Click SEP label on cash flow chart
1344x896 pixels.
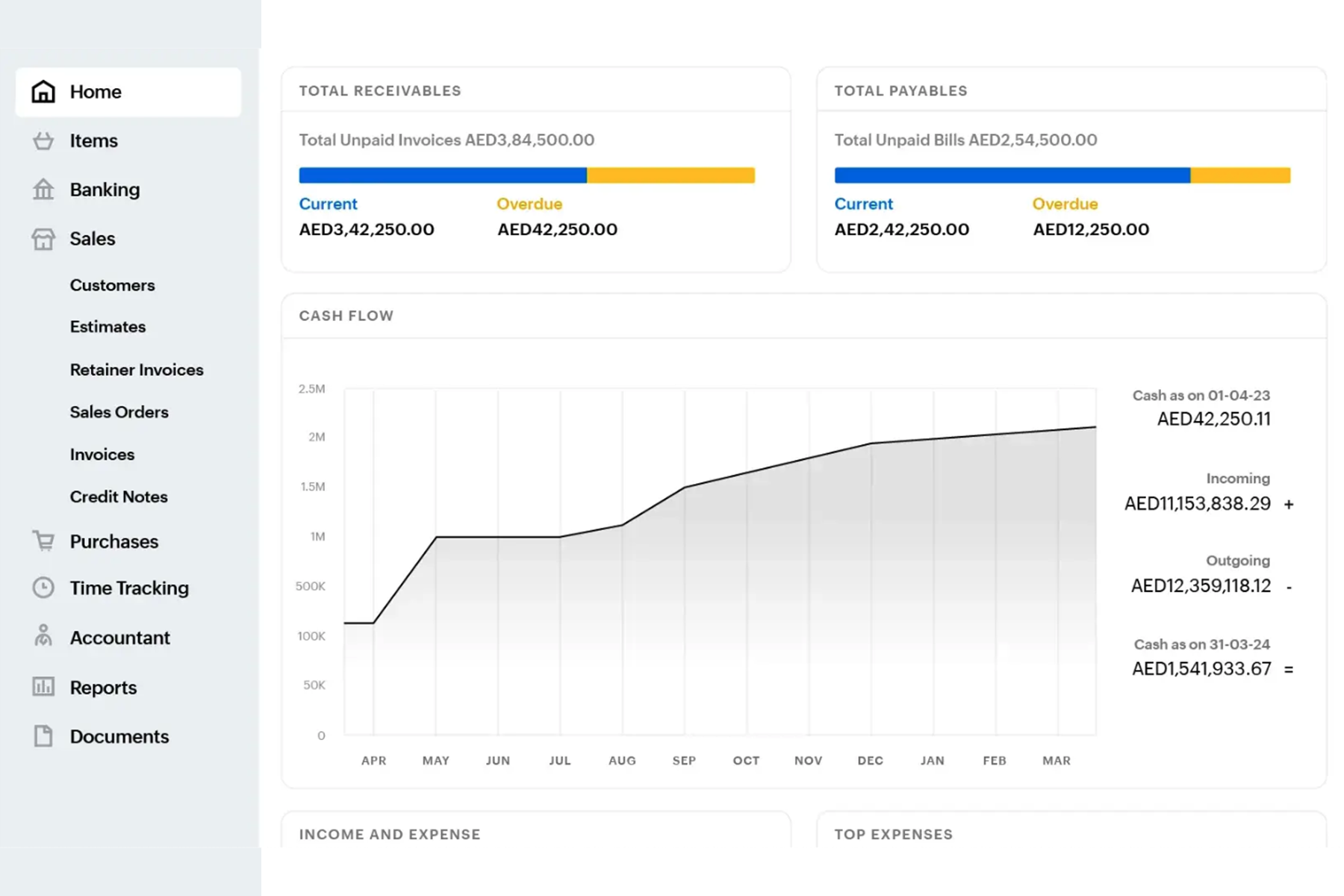point(684,761)
